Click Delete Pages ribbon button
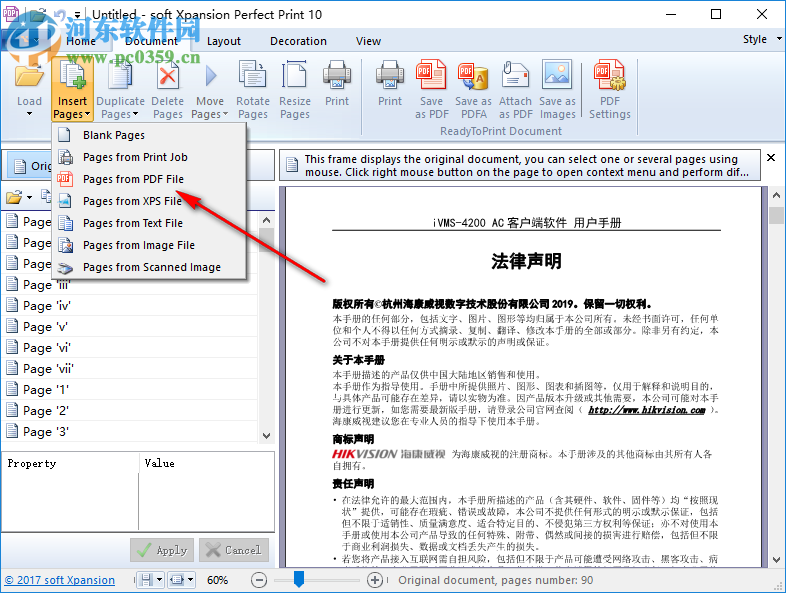This screenshot has width=786, height=593. click(x=167, y=89)
